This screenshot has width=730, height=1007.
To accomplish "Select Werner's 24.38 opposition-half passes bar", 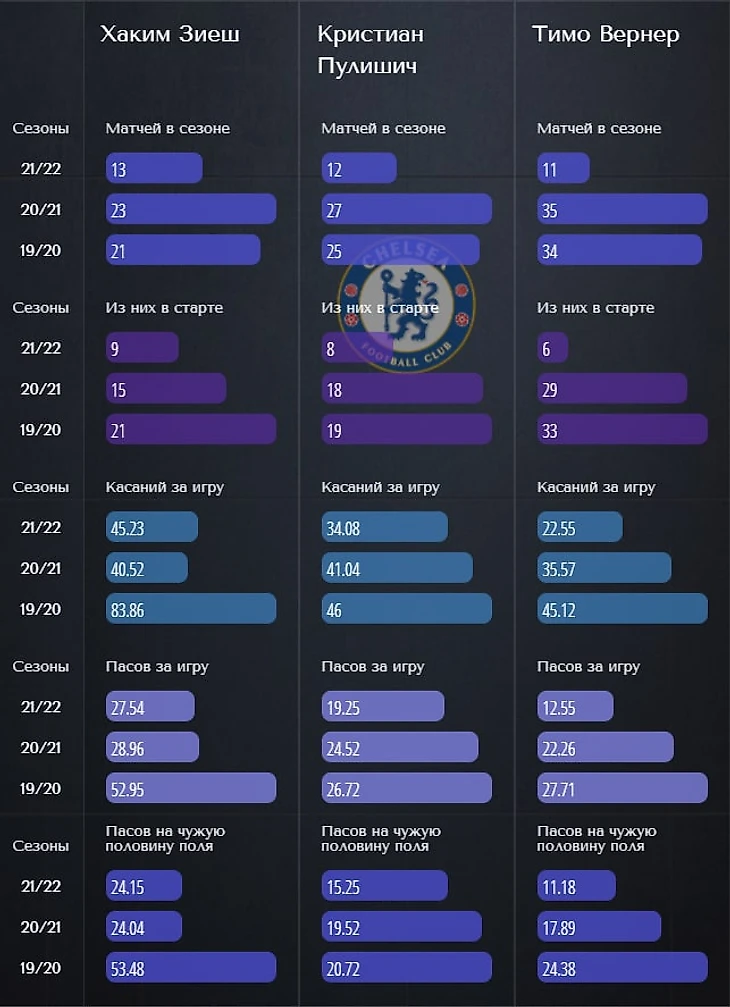I will [x=621, y=967].
